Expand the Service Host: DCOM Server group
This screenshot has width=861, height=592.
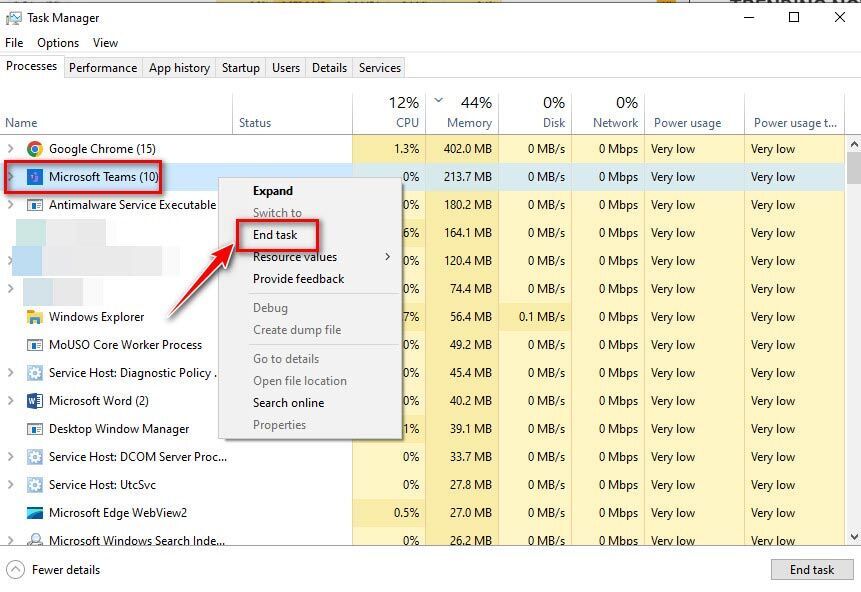coord(10,457)
